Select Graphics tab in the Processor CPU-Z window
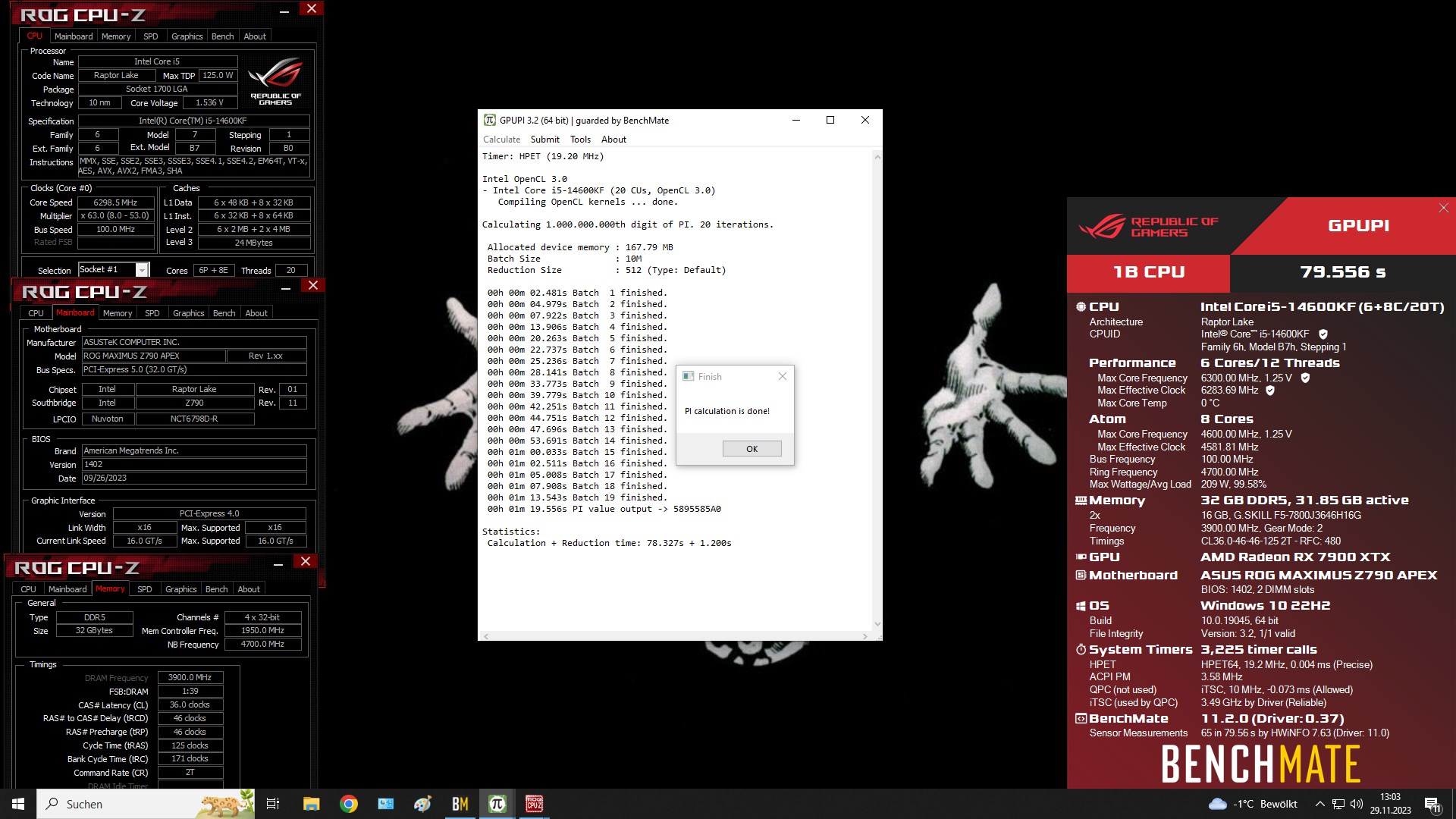Screen dimensions: 1456x819 pyautogui.click(x=187, y=36)
